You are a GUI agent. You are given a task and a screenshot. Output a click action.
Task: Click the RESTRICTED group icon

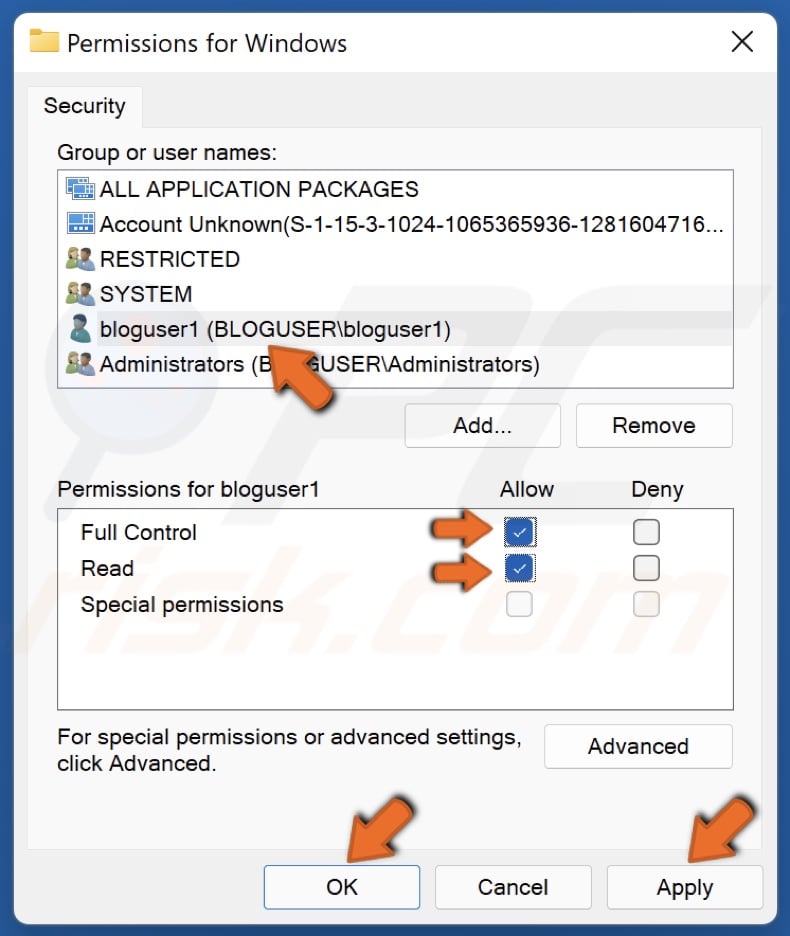(x=78, y=259)
